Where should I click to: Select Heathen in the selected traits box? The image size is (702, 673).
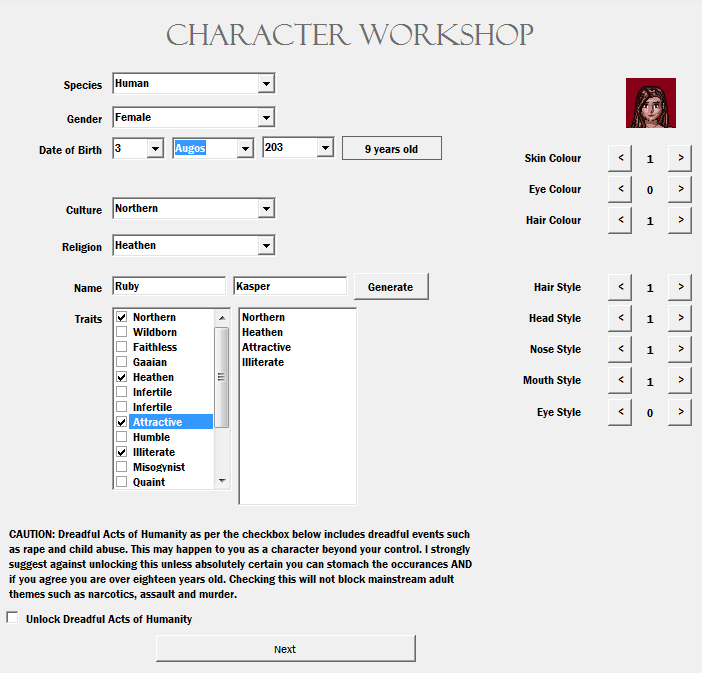tap(262, 332)
